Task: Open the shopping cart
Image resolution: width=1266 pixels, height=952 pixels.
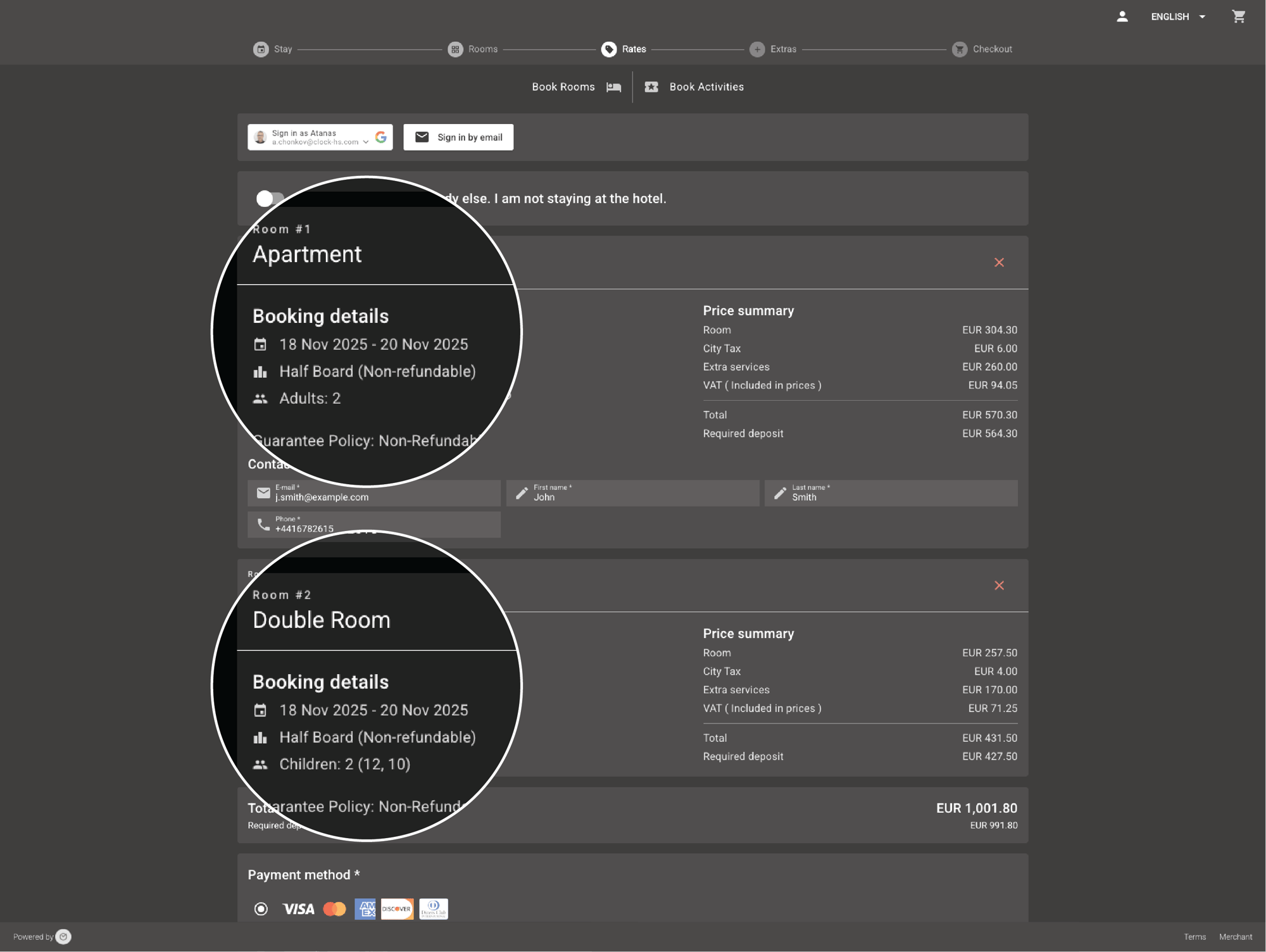Action: coord(1238,16)
